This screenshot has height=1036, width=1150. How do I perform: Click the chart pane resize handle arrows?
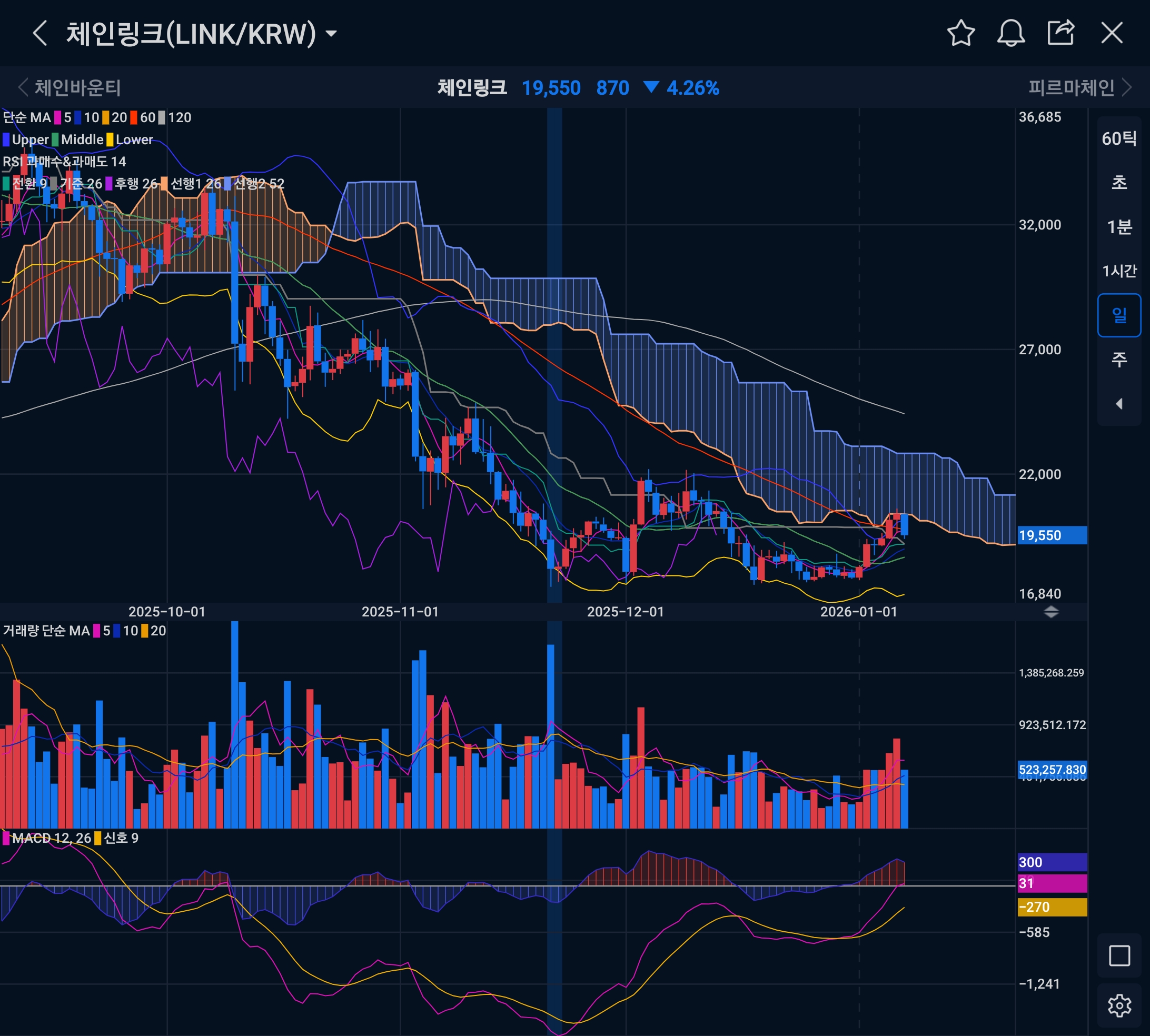1051,612
